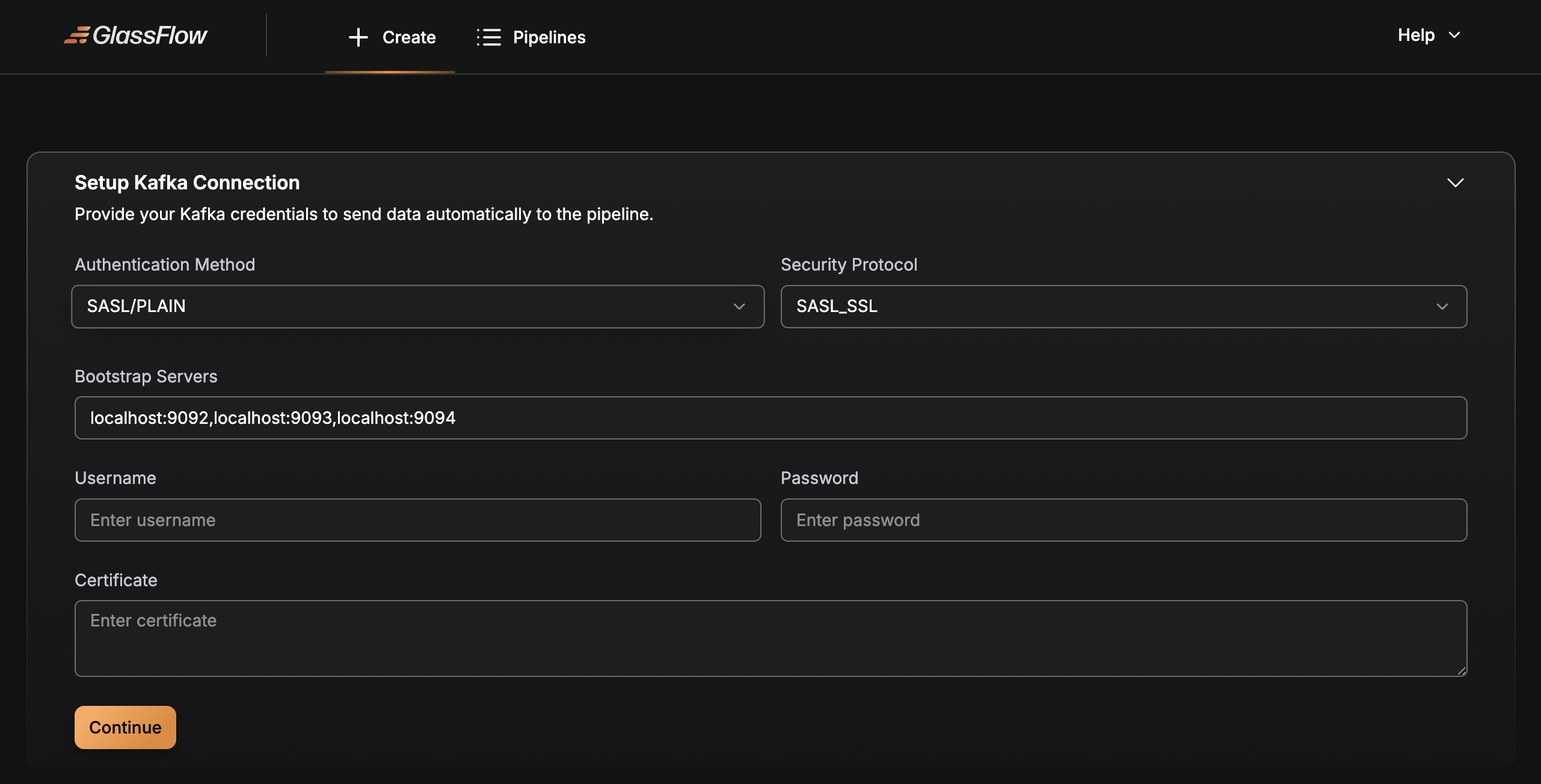
Task: Click the SASL_SSL dropdown arrow
Action: [1442, 307]
